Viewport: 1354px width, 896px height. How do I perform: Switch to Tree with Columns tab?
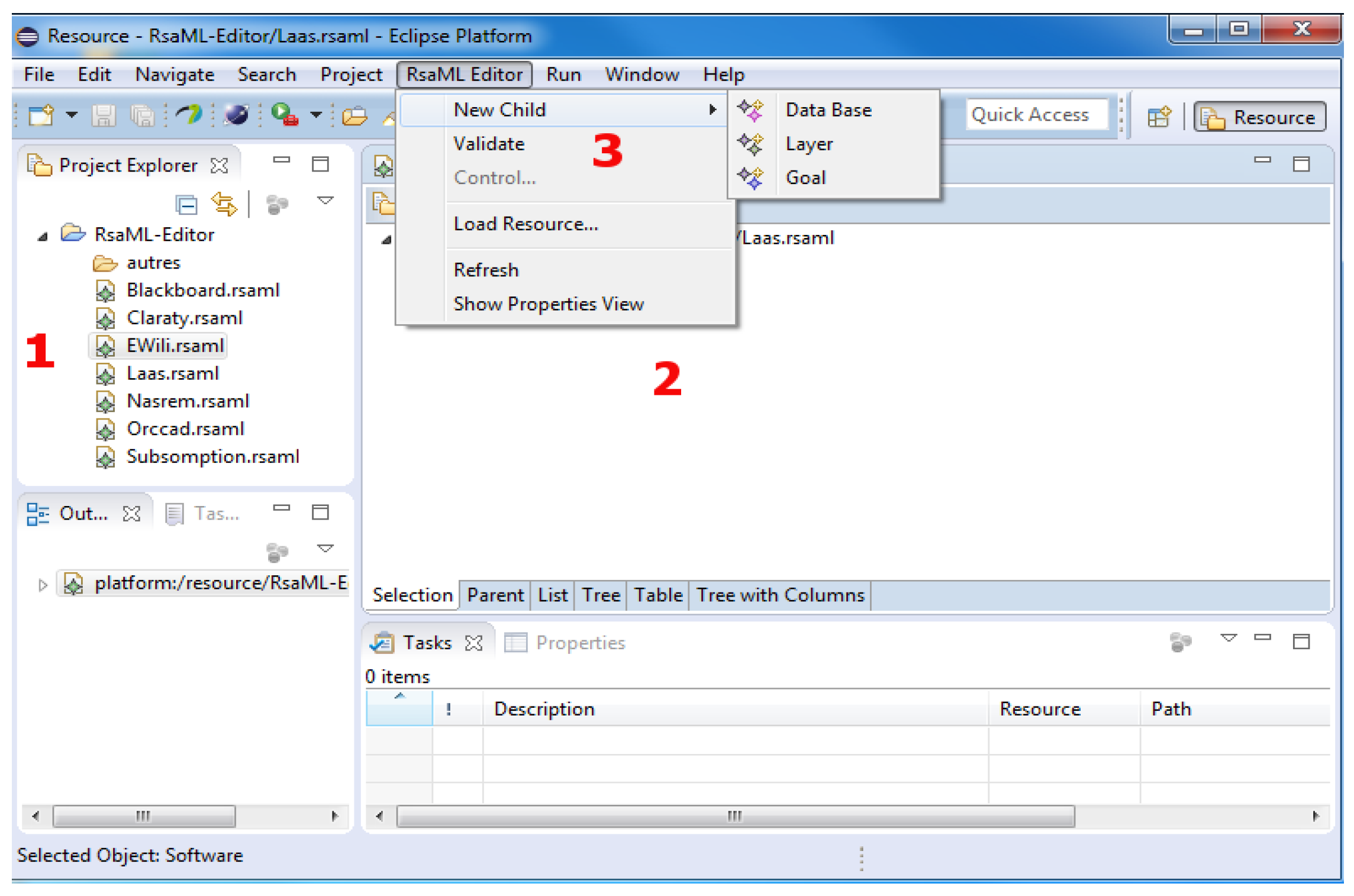pos(779,595)
